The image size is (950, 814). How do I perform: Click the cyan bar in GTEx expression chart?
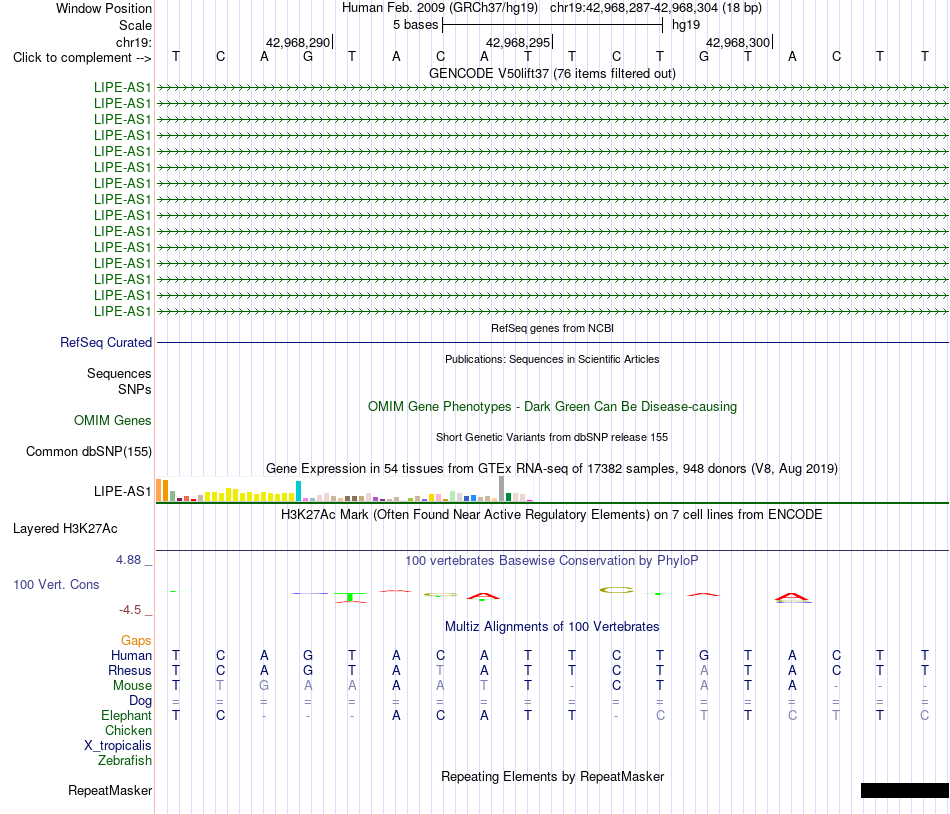[298, 491]
